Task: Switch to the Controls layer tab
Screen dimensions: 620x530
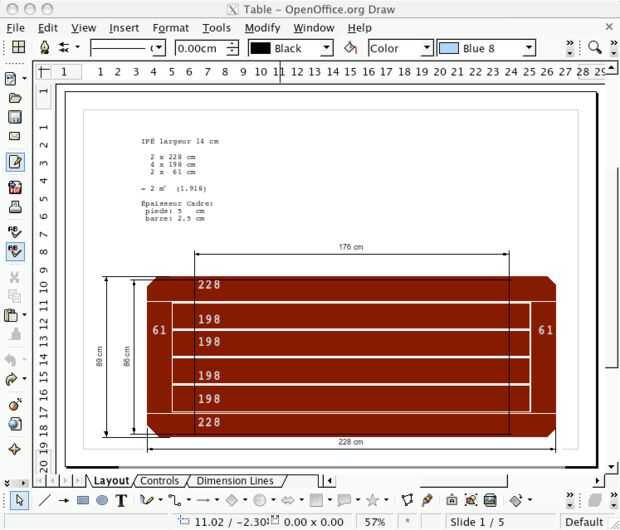Action: tap(159, 481)
